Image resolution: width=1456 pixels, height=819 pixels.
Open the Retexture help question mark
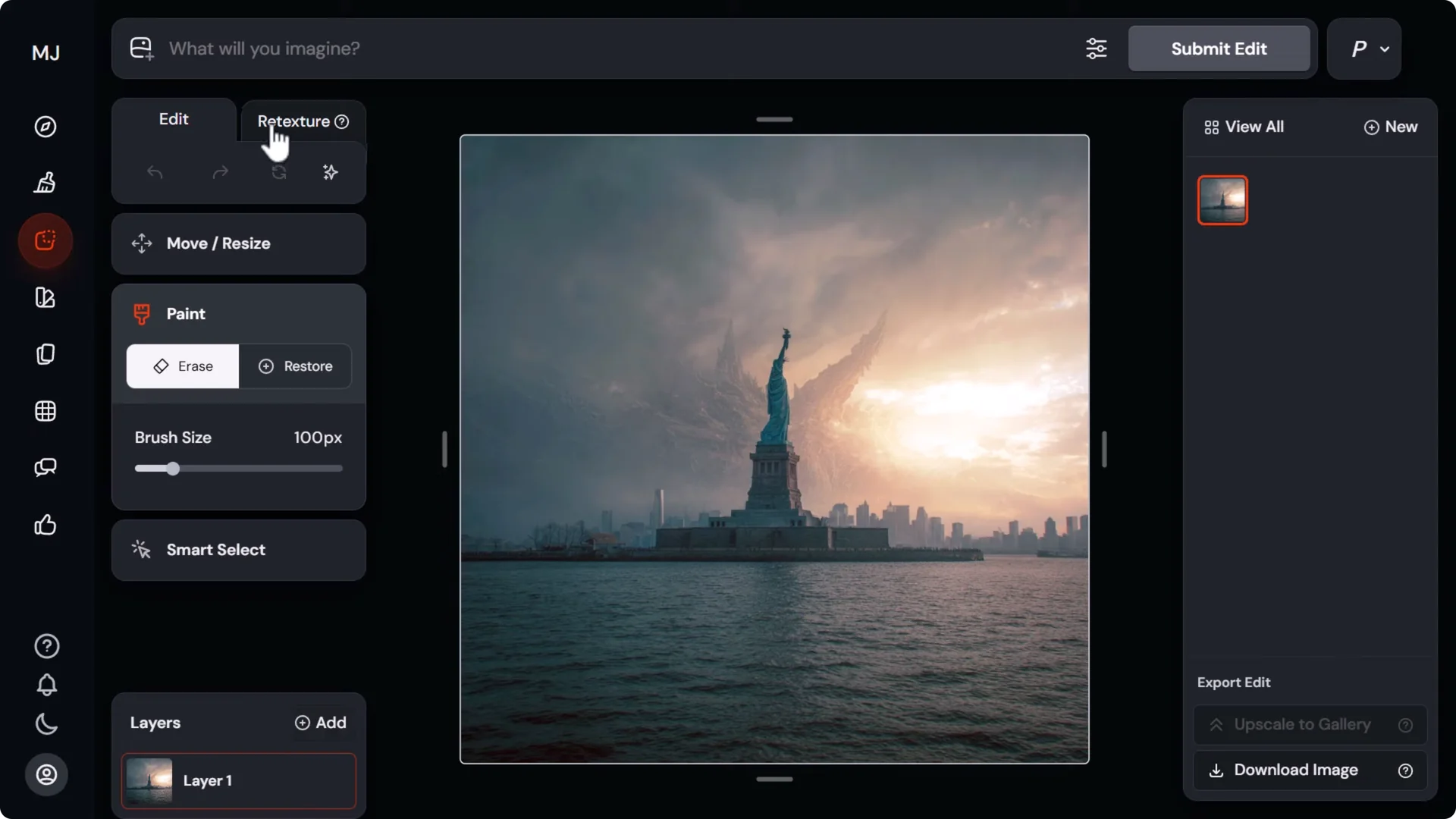click(x=342, y=121)
